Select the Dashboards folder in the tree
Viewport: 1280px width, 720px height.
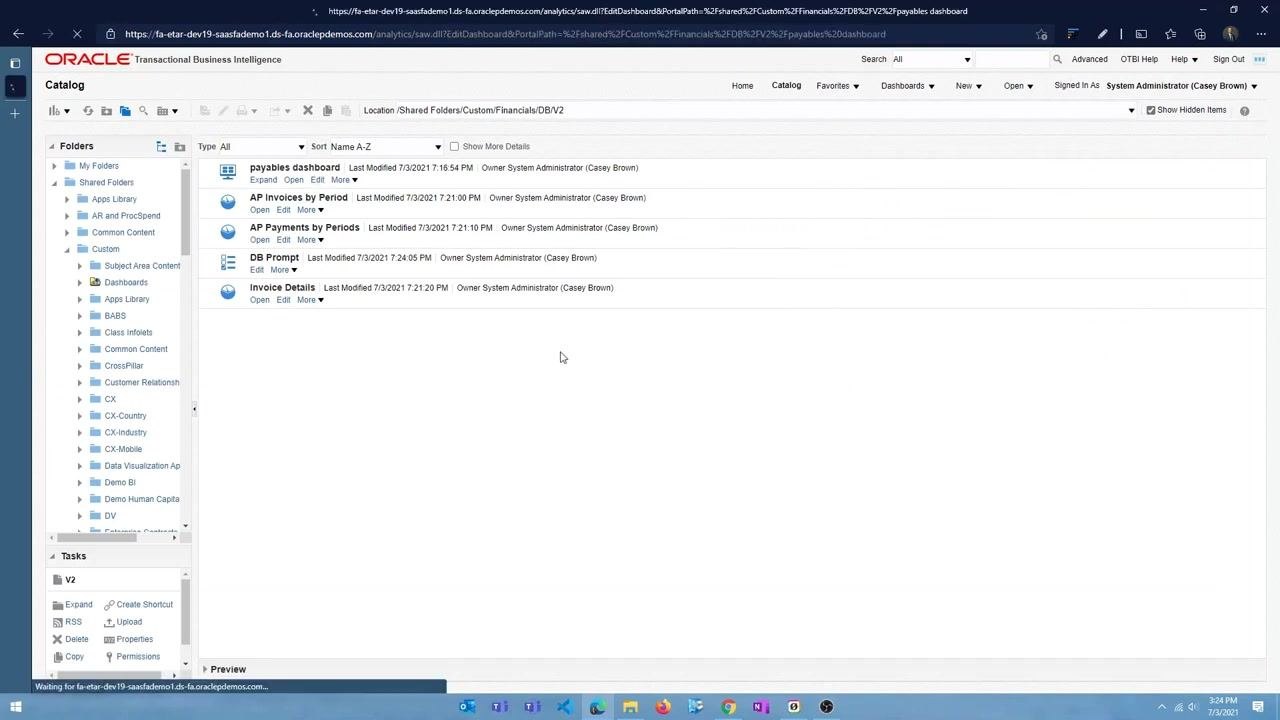tap(126, 282)
